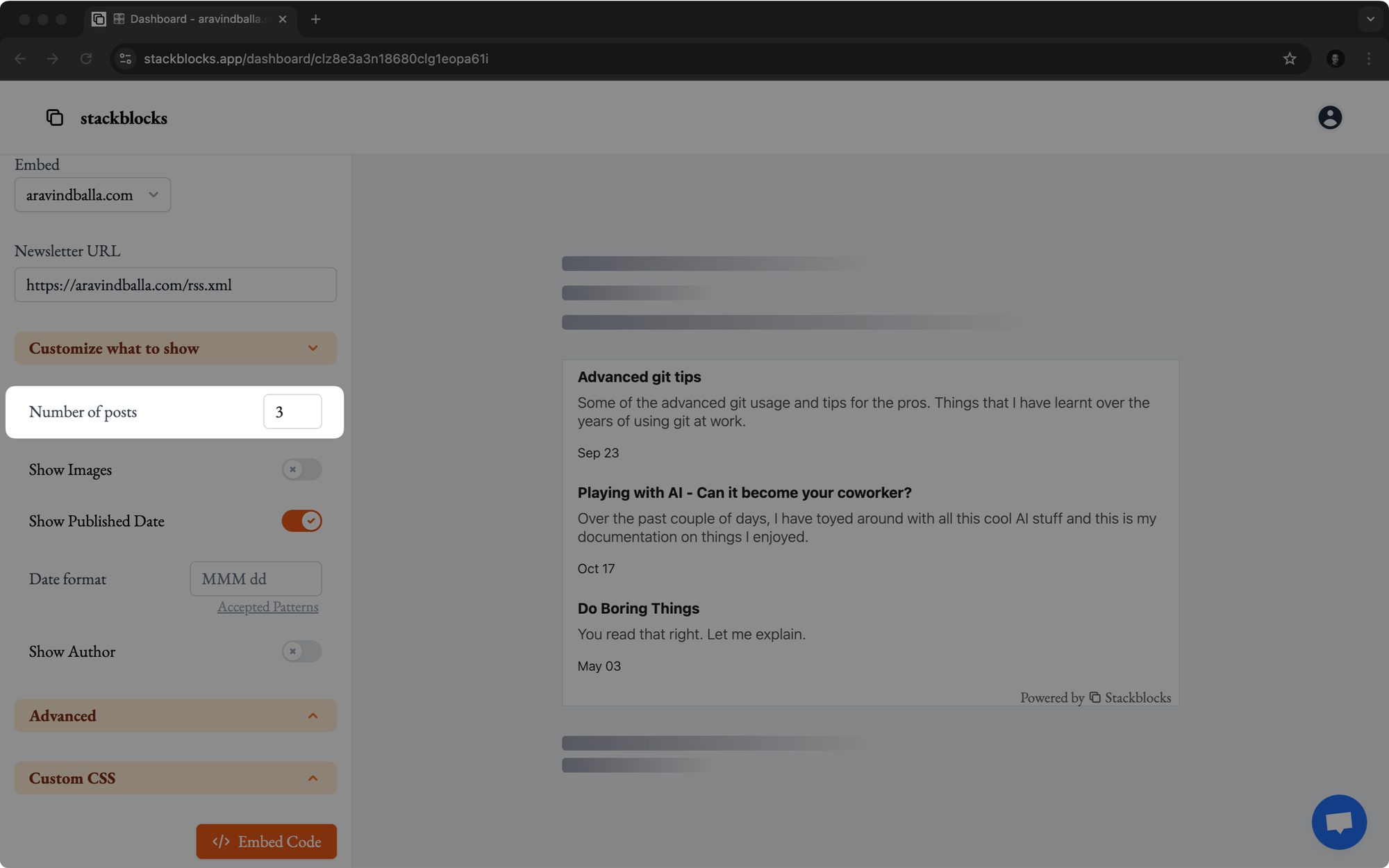The image size is (1389, 868).
Task: Collapse the Customize what to show section
Action: click(x=175, y=347)
